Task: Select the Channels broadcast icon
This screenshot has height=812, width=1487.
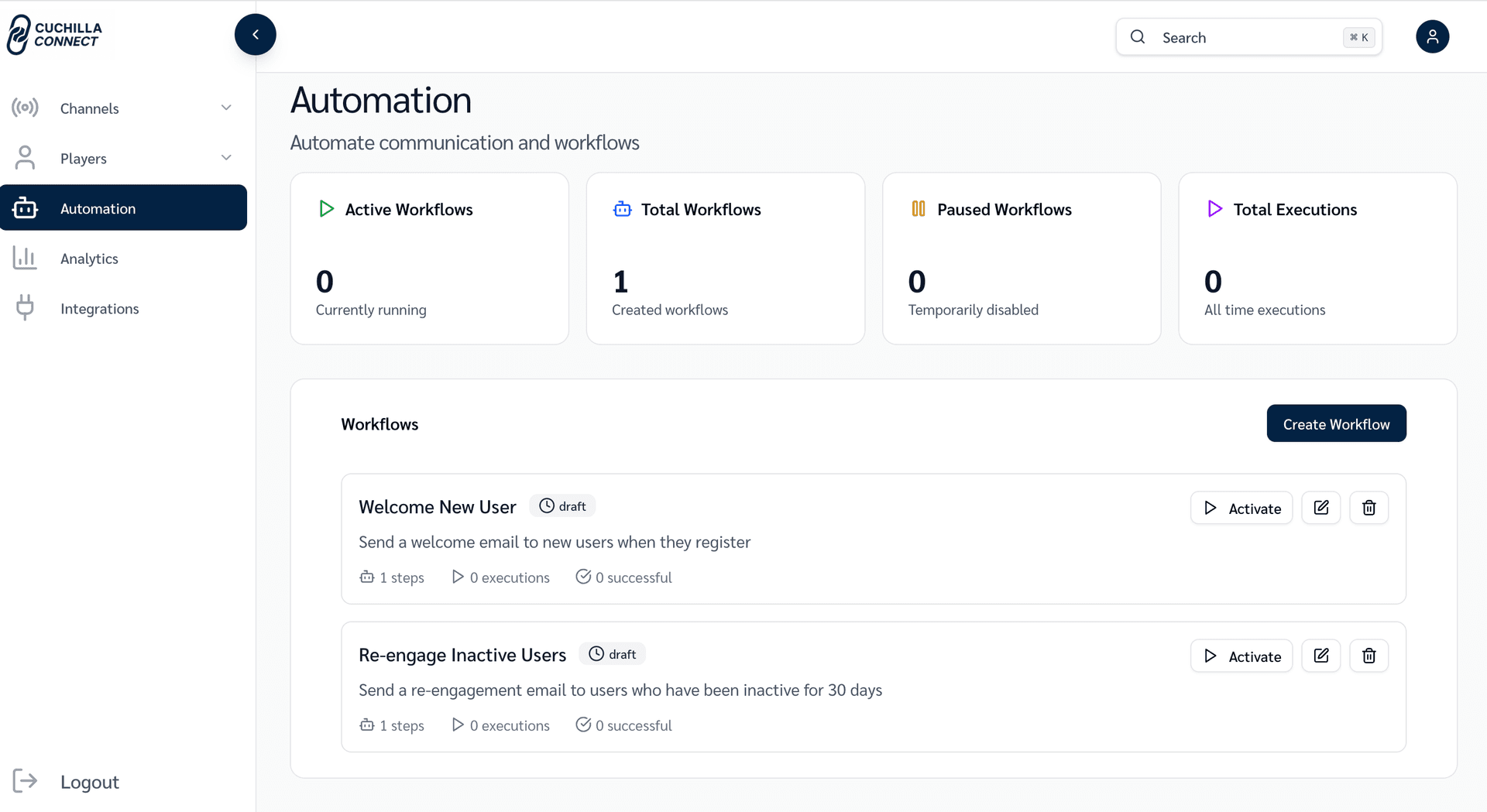Action: point(26,108)
